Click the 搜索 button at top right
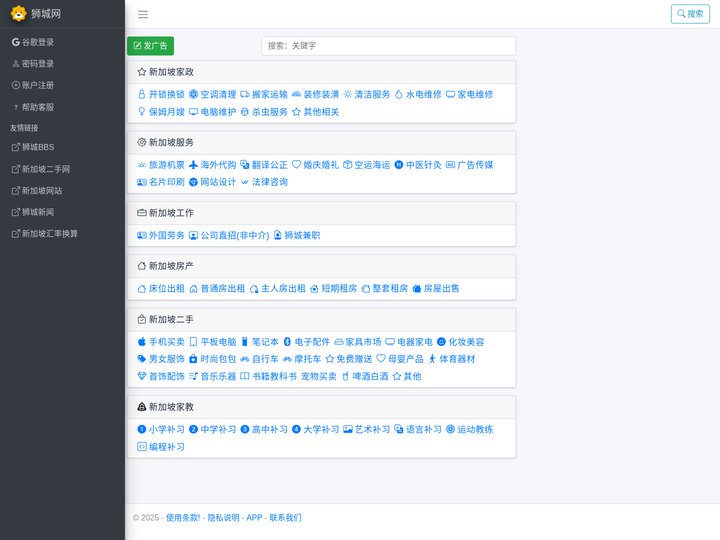Viewport: 720px width, 540px height. pos(690,13)
